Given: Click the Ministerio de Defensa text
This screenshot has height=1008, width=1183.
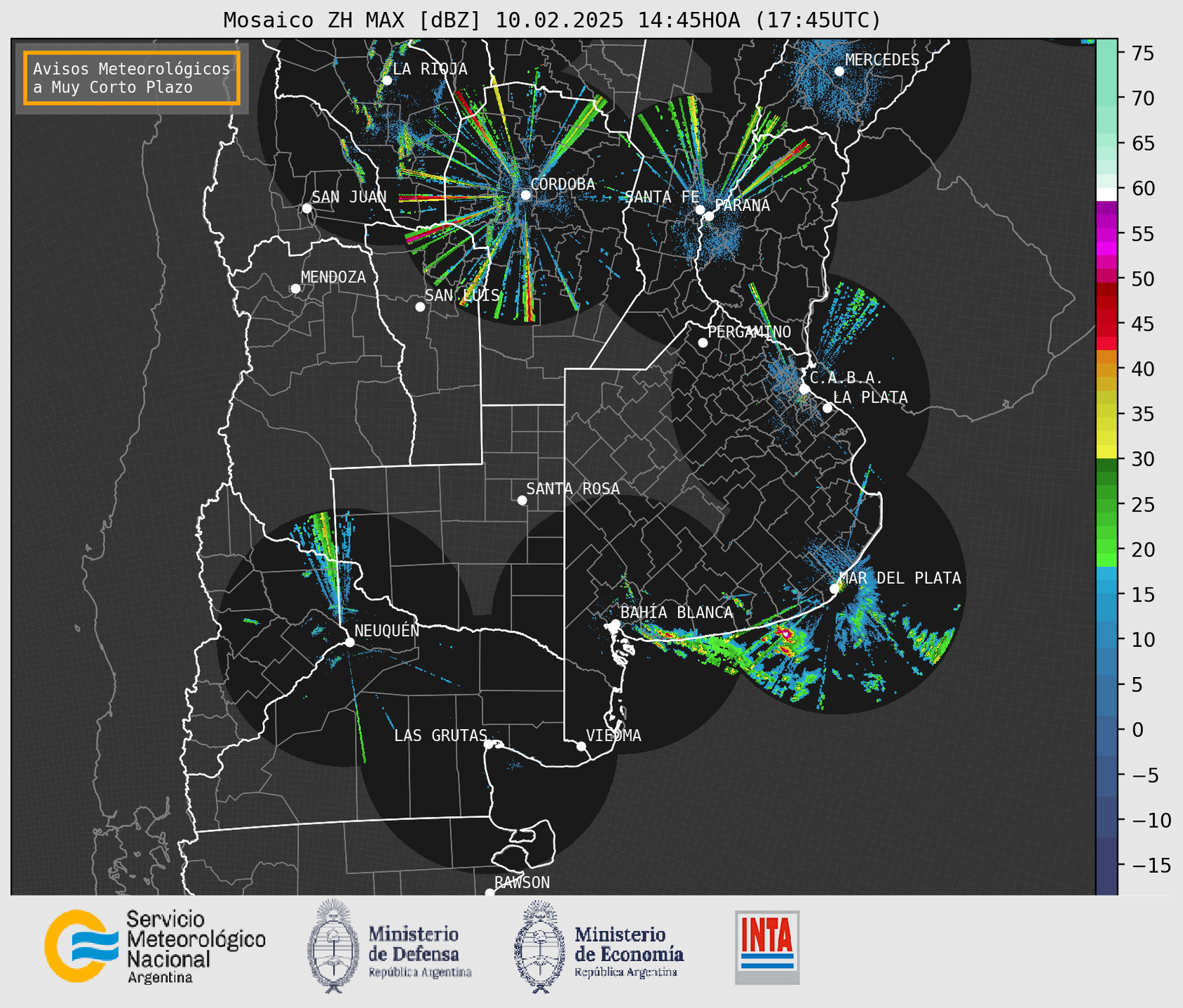Looking at the screenshot, I should (419, 951).
